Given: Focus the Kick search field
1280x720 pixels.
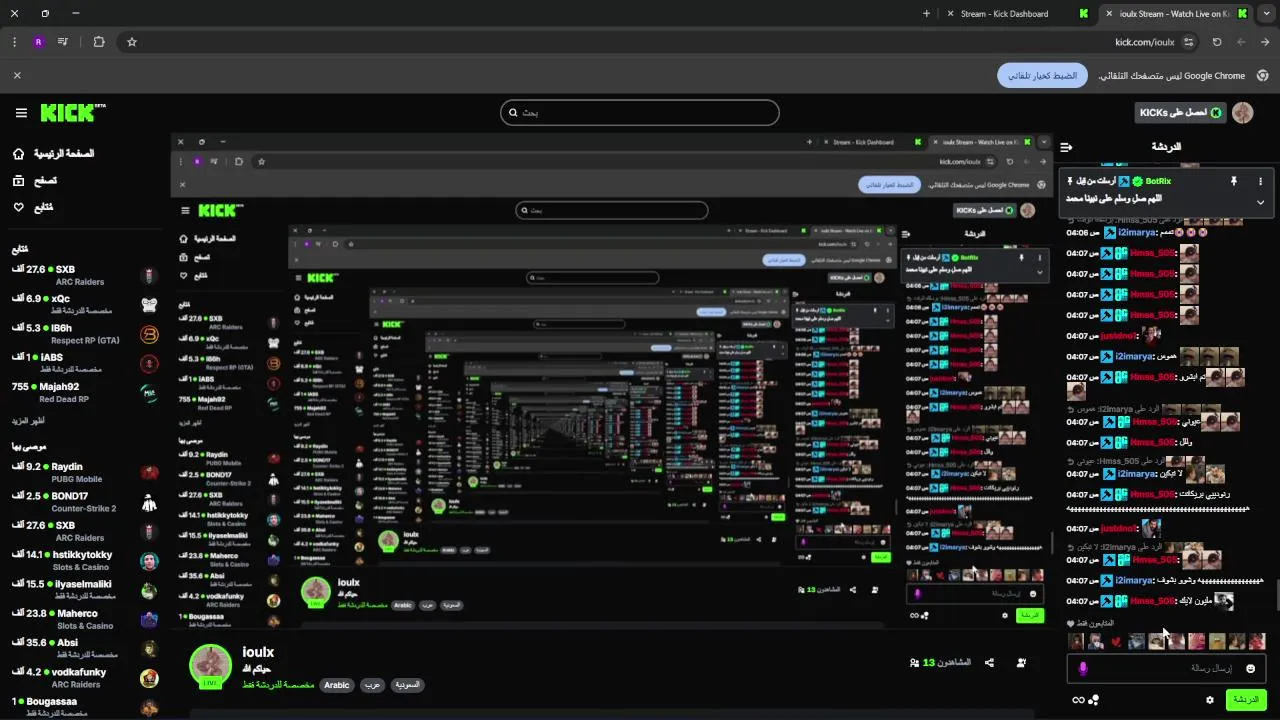Looking at the screenshot, I should 640,112.
